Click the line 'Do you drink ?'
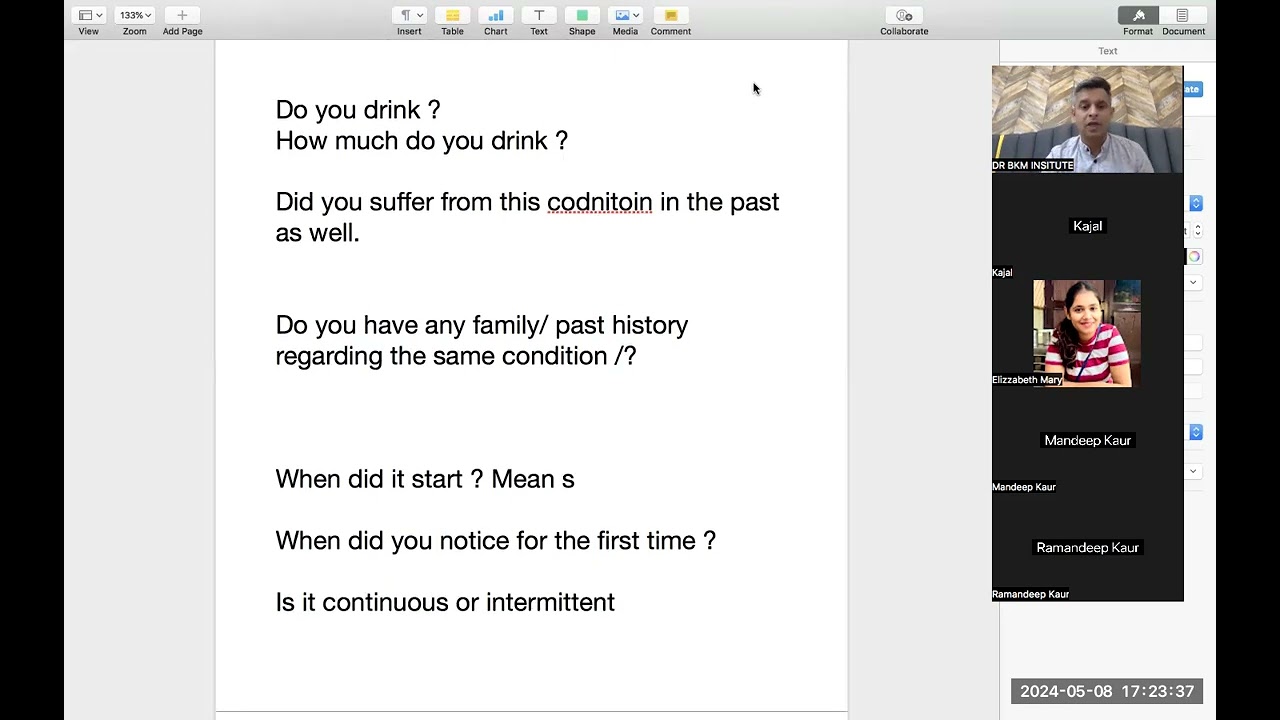 click(x=358, y=110)
